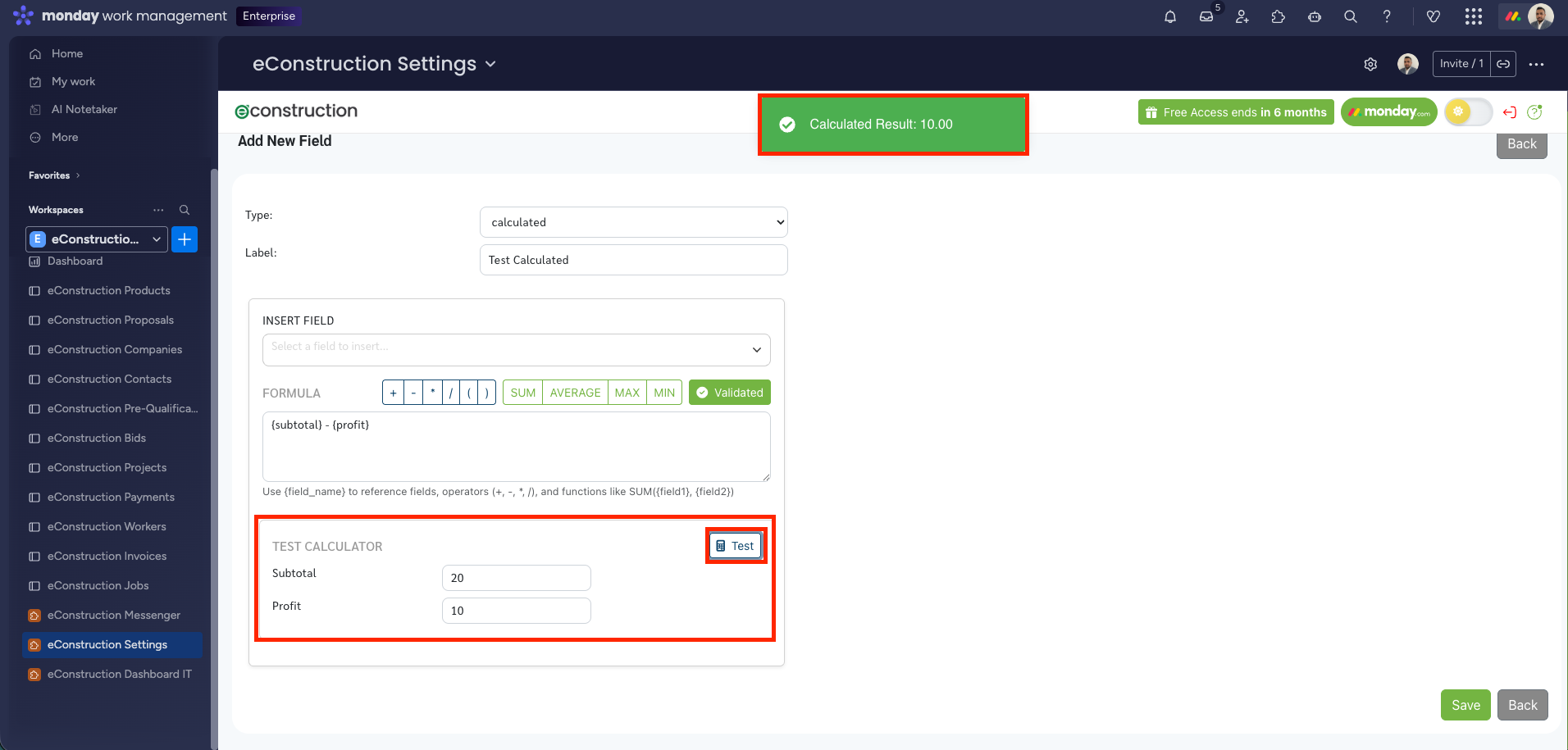
Task: Open the notifications bell
Action: pyautogui.click(x=1170, y=16)
